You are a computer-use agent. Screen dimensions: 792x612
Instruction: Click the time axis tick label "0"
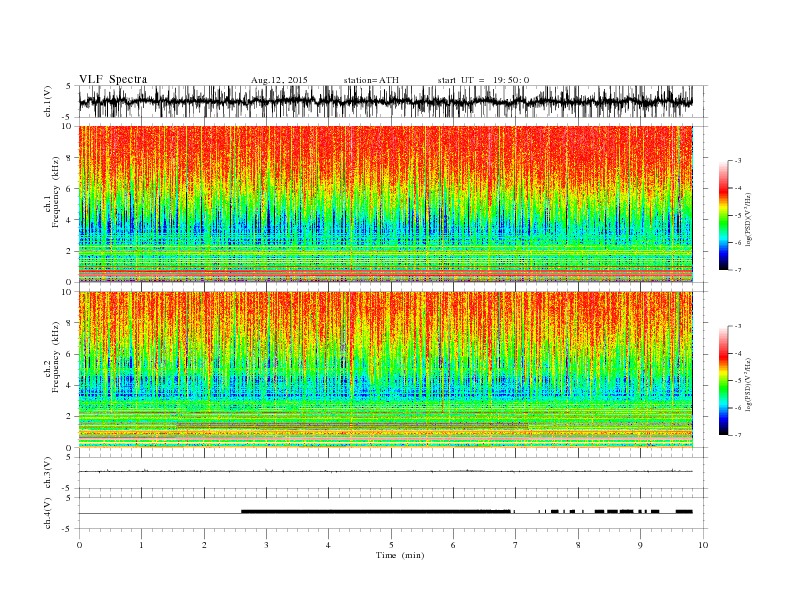click(79, 545)
